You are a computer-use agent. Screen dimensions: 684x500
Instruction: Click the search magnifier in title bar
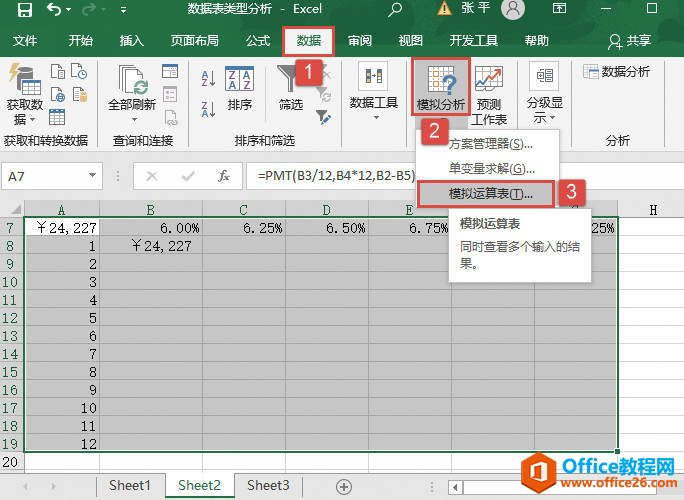(x=395, y=9)
